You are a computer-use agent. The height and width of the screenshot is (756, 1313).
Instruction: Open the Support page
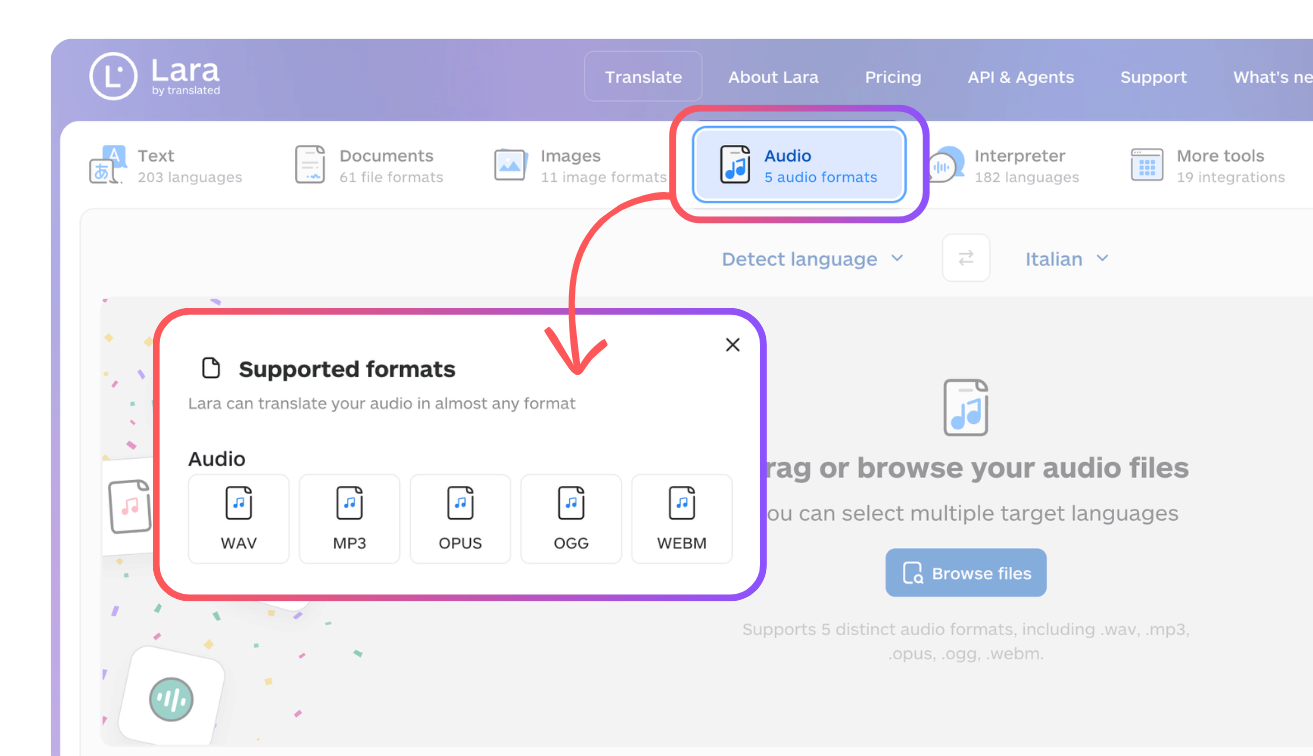point(1153,77)
